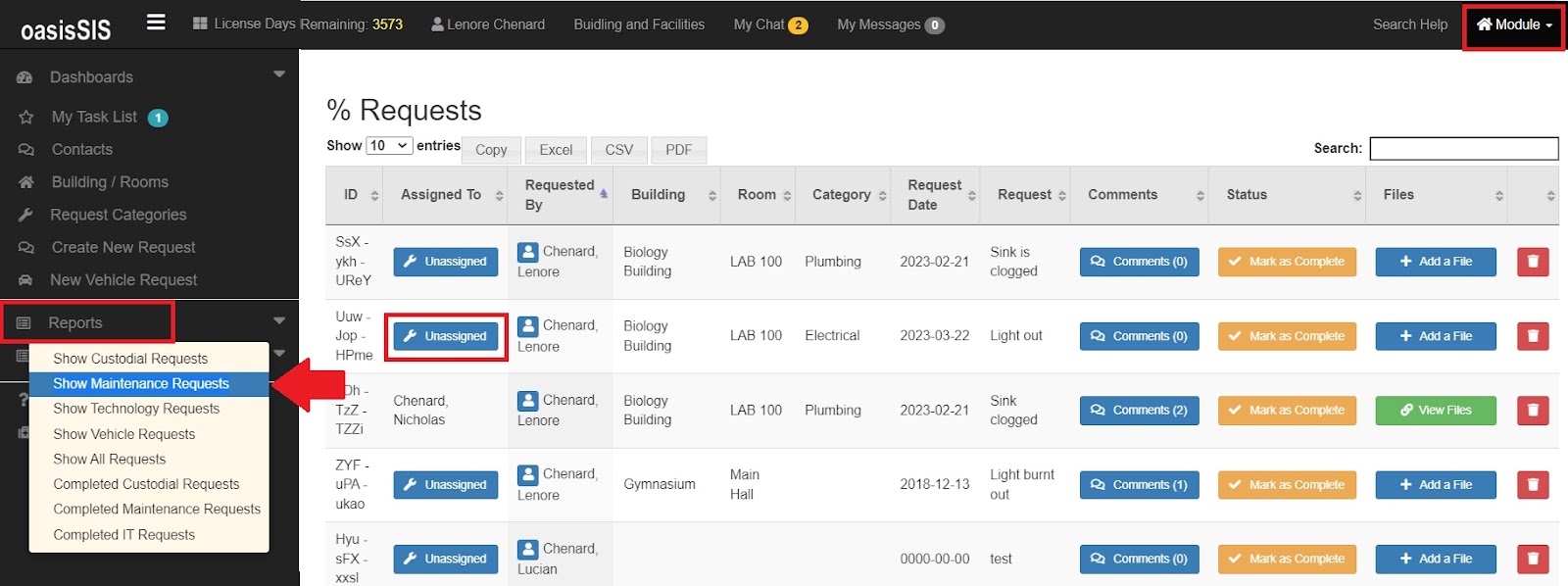Screen dimensions: 1568x586
Task: Collapse the Reports menu arrow
Action: pos(279,320)
